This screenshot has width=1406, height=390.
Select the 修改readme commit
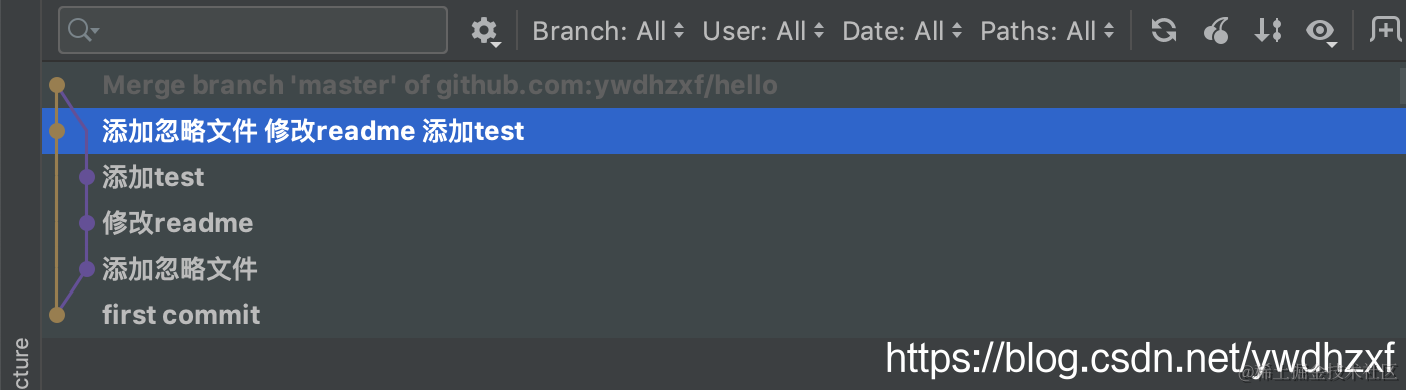coord(724,223)
